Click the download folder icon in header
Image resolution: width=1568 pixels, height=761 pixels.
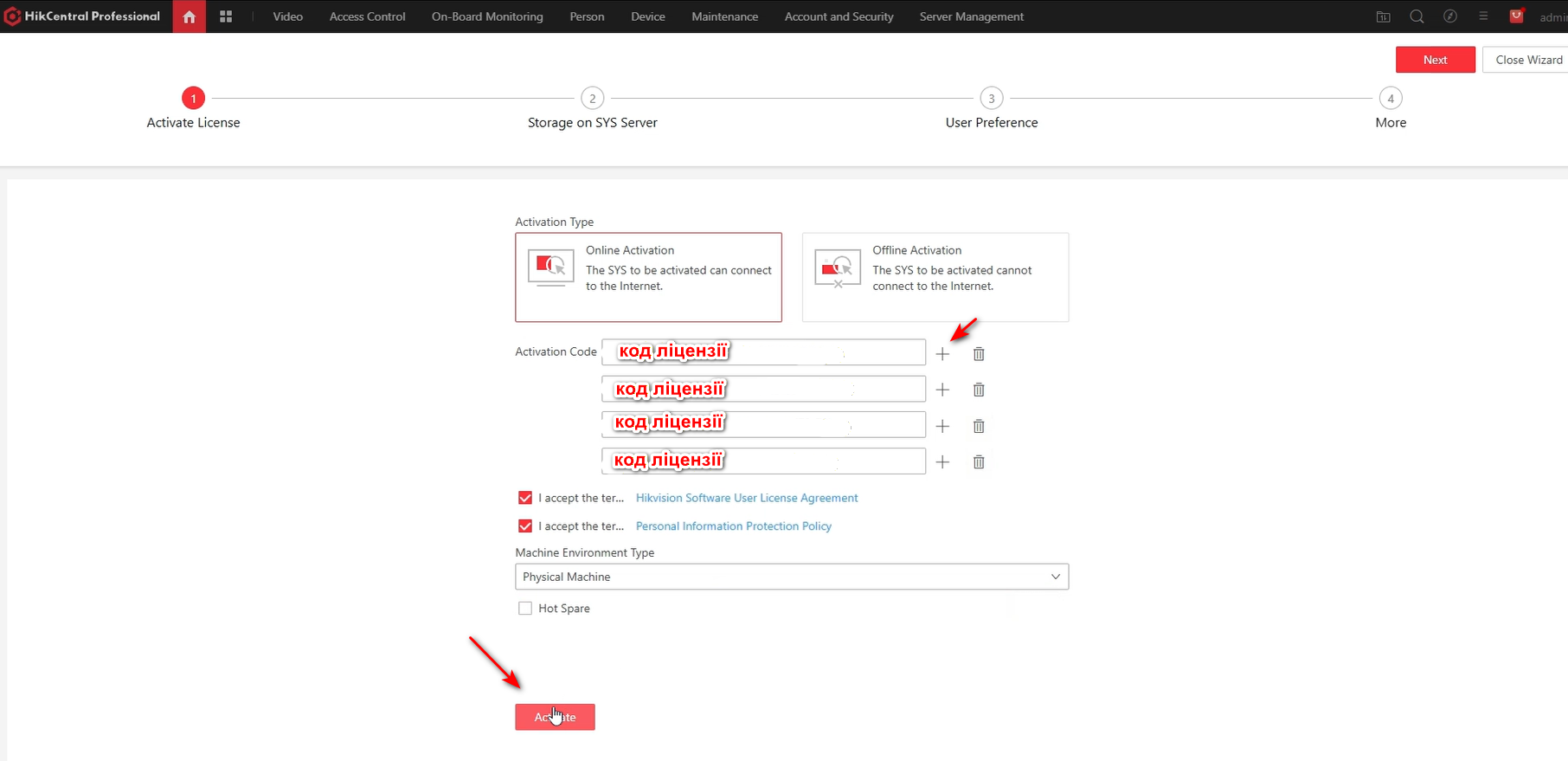point(1383,16)
